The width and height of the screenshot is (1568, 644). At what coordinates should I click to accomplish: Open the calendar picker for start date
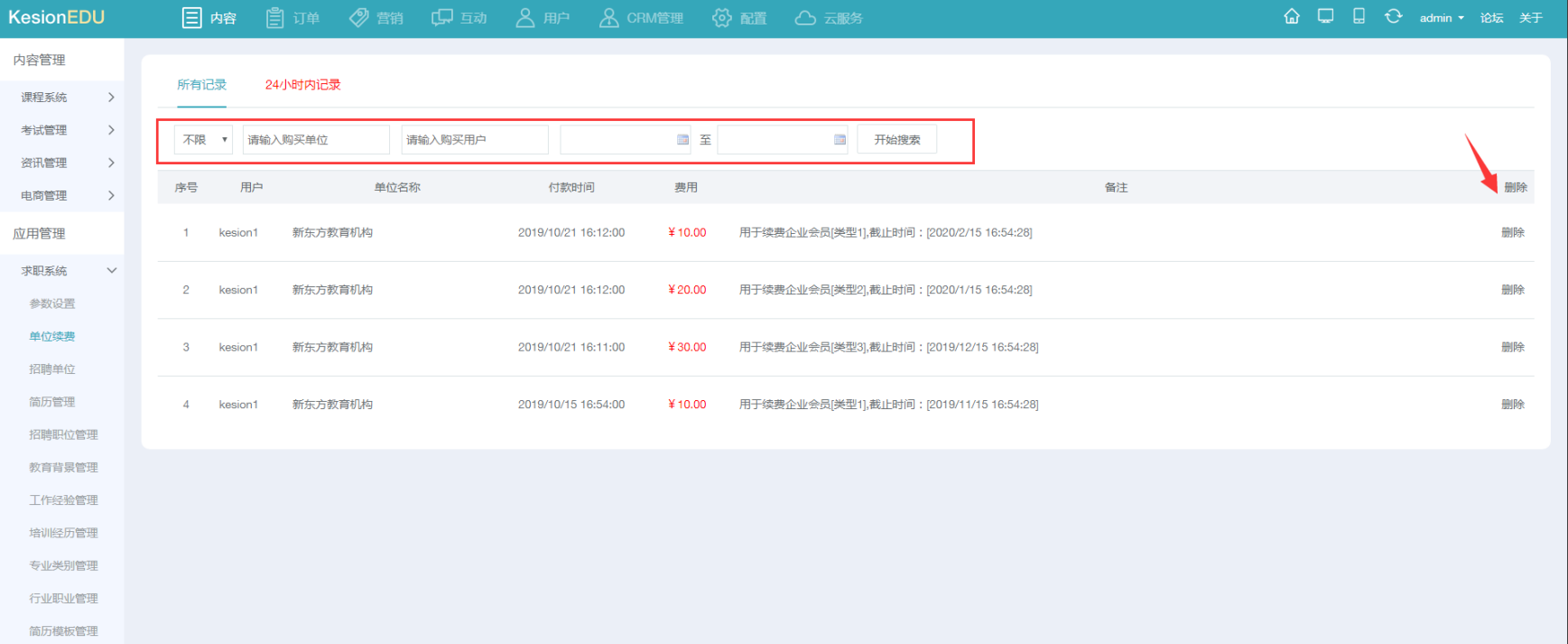(x=682, y=139)
